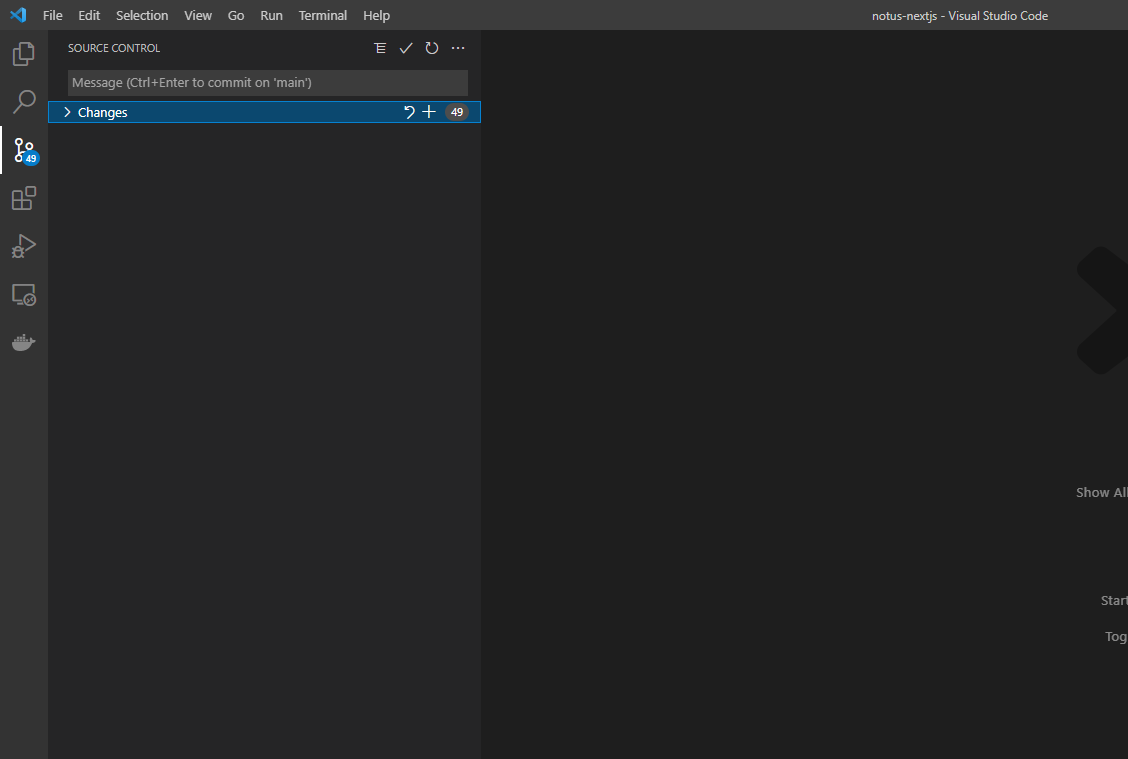Expand the Changes group chevron

(67, 112)
